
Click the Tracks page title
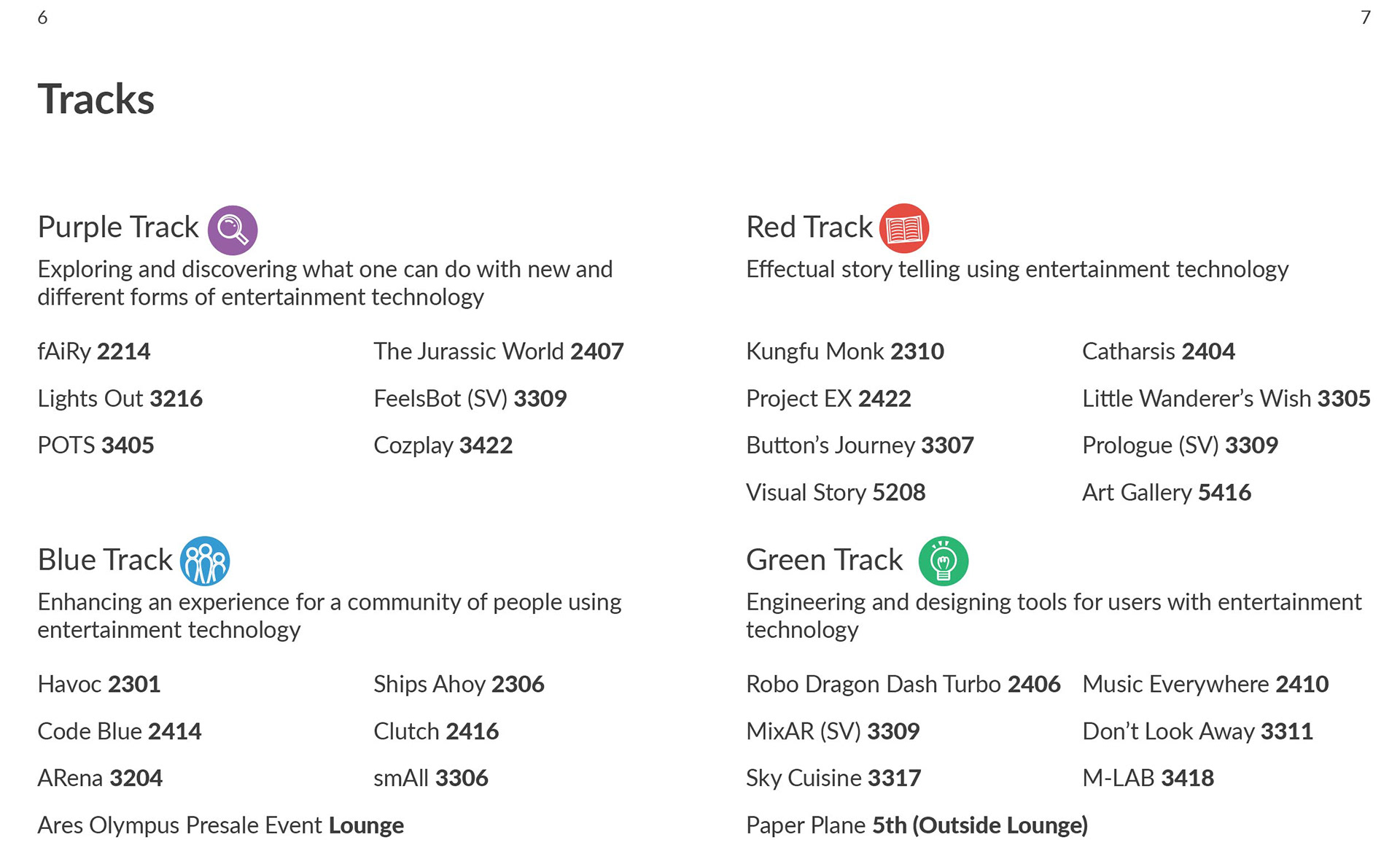(x=96, y=99)
